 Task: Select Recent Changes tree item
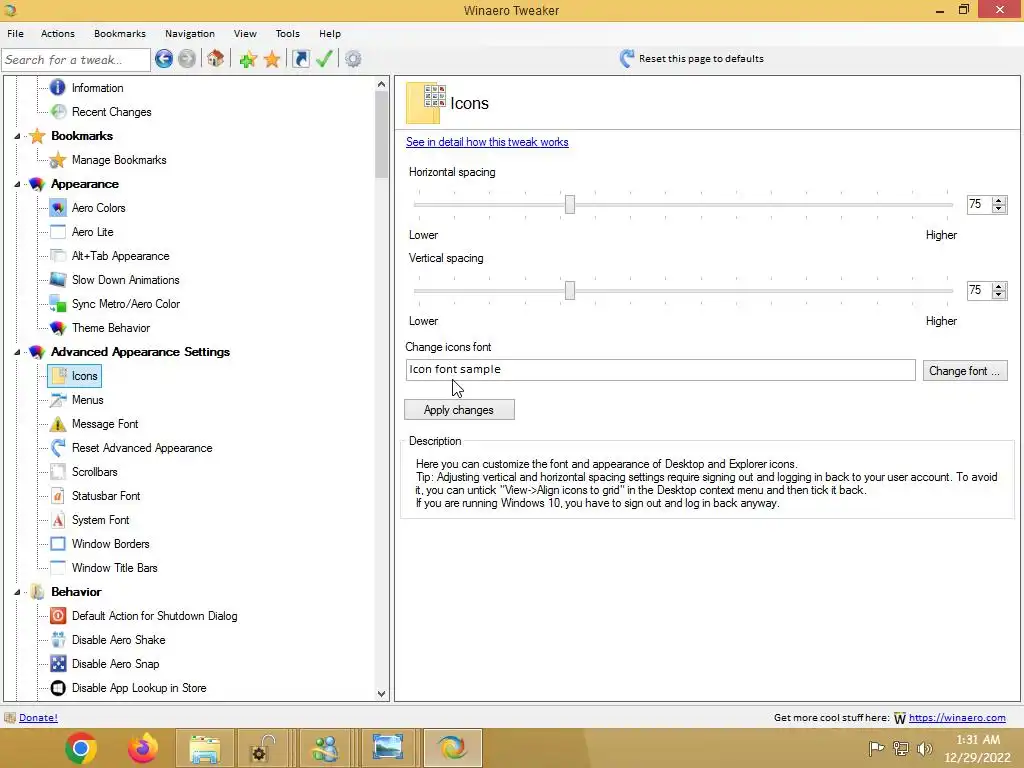tap(111, 112)
